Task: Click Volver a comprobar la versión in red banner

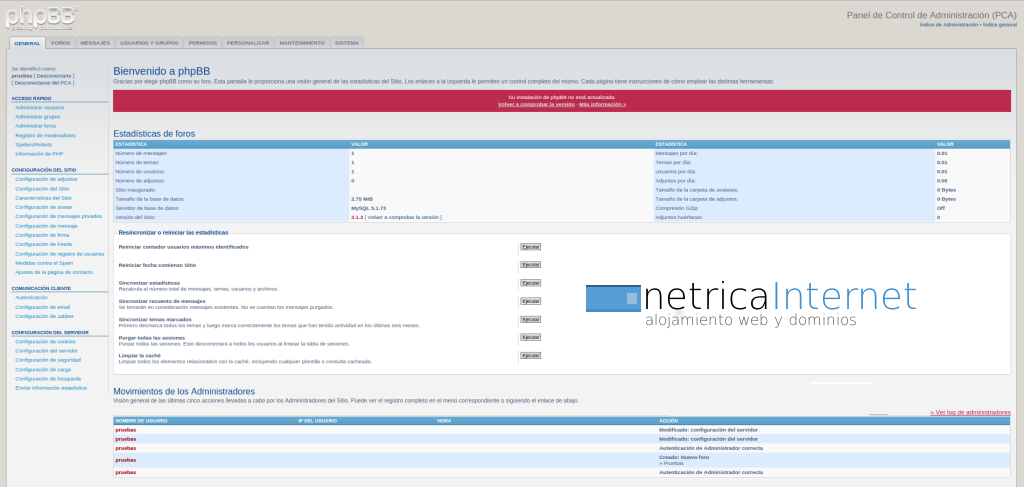Action: click(x=536, y=104)
